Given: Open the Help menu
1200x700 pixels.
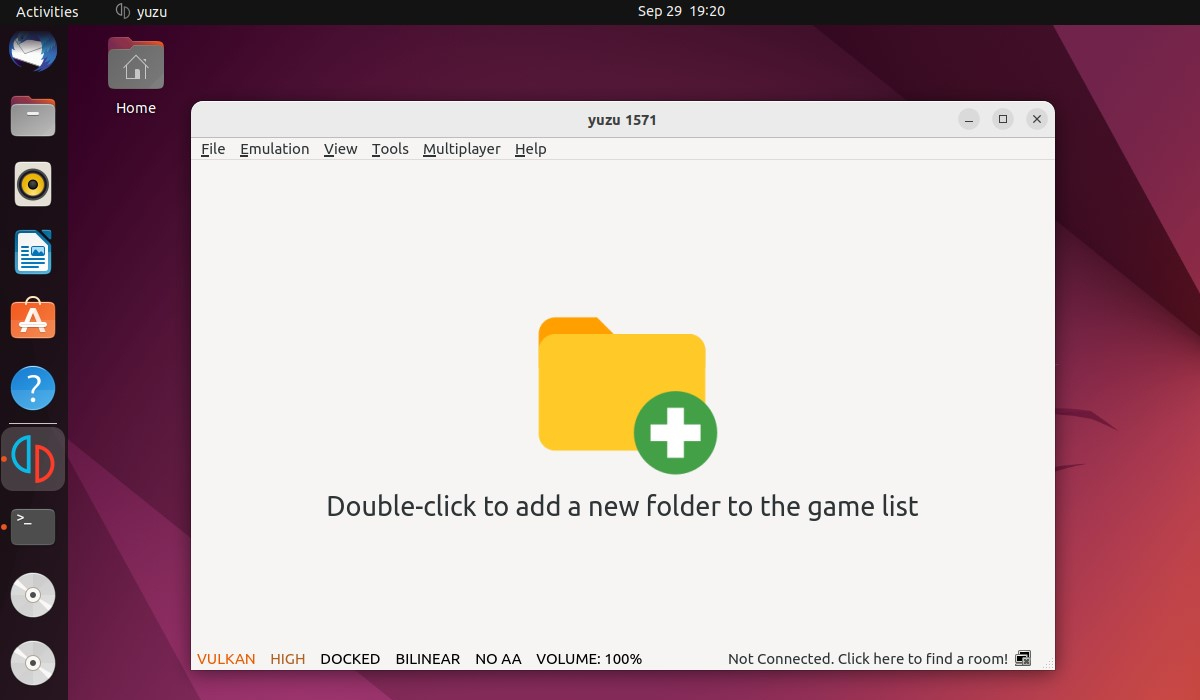Looking at the screenshot, I should click(x=530, y=148).
